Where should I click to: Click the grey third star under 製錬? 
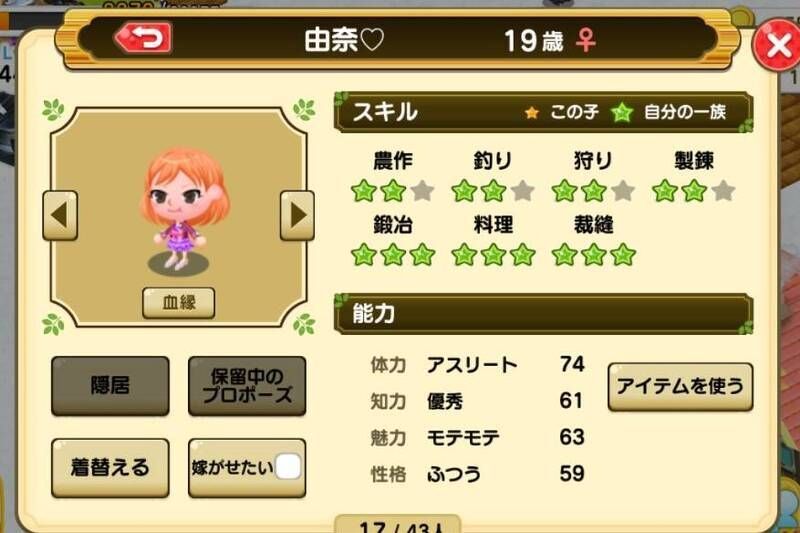click(723, 191)
